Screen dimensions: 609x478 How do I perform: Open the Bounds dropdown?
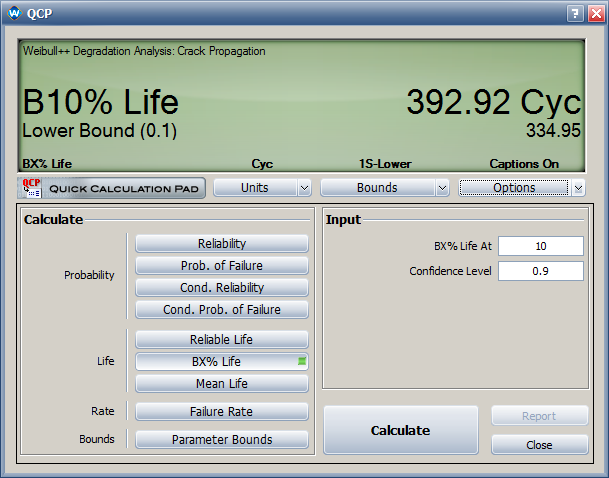coord(384,188)
